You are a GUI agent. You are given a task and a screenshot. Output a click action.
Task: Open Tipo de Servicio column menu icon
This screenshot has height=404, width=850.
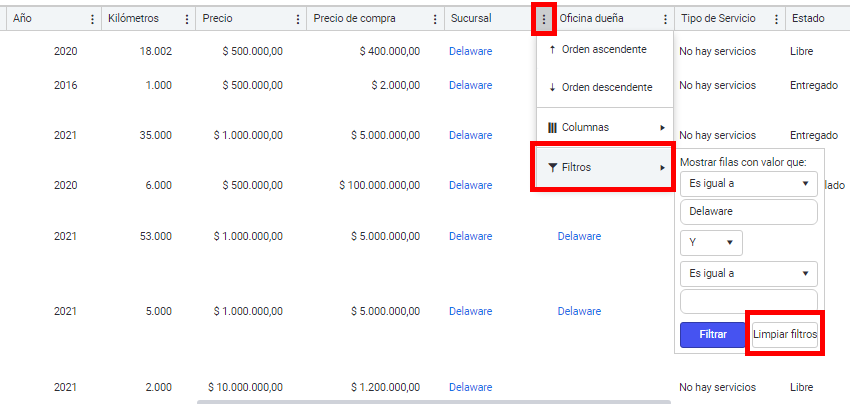[x=777, y=19]
